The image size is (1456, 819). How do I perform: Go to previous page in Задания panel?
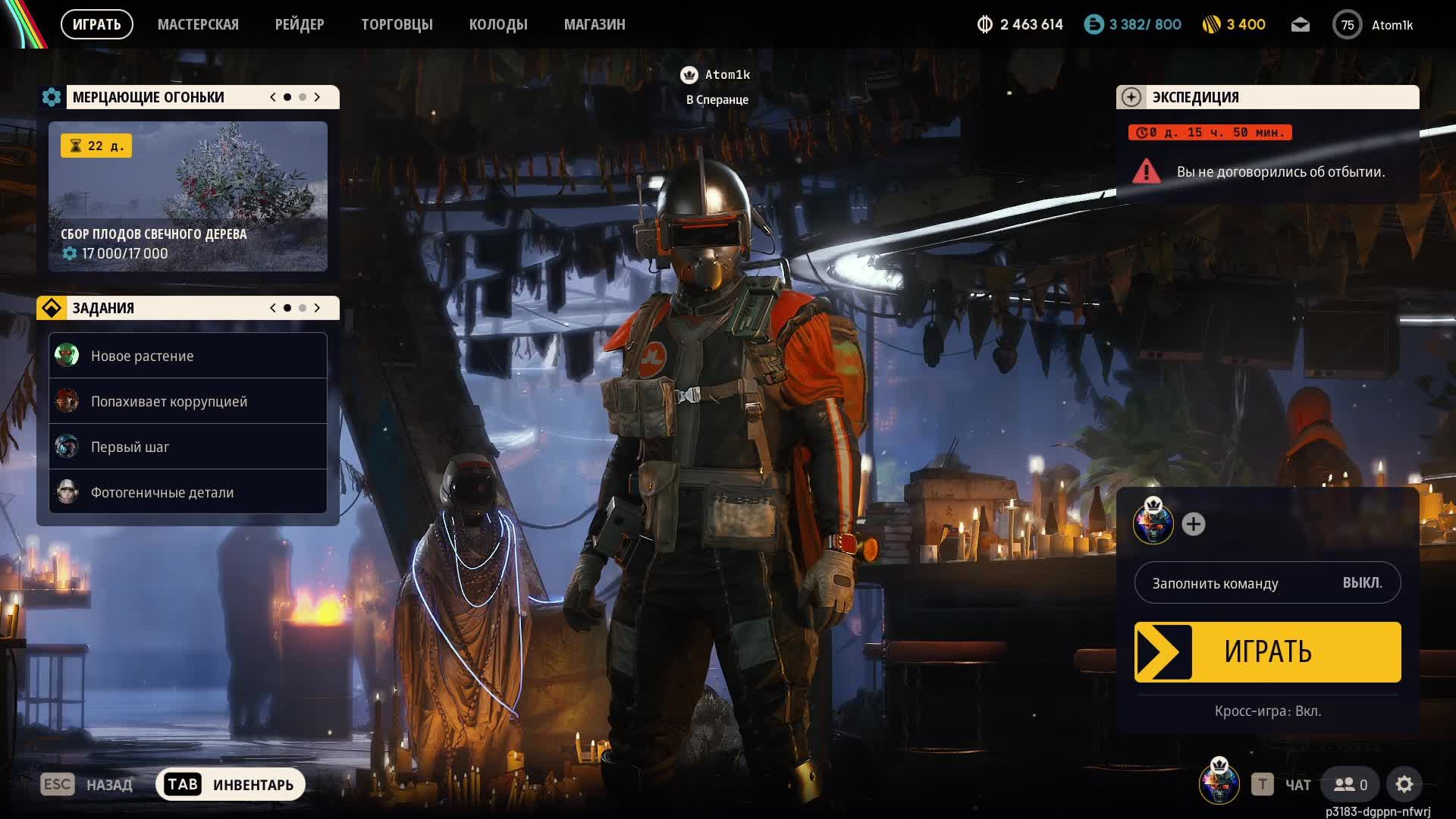273,308
